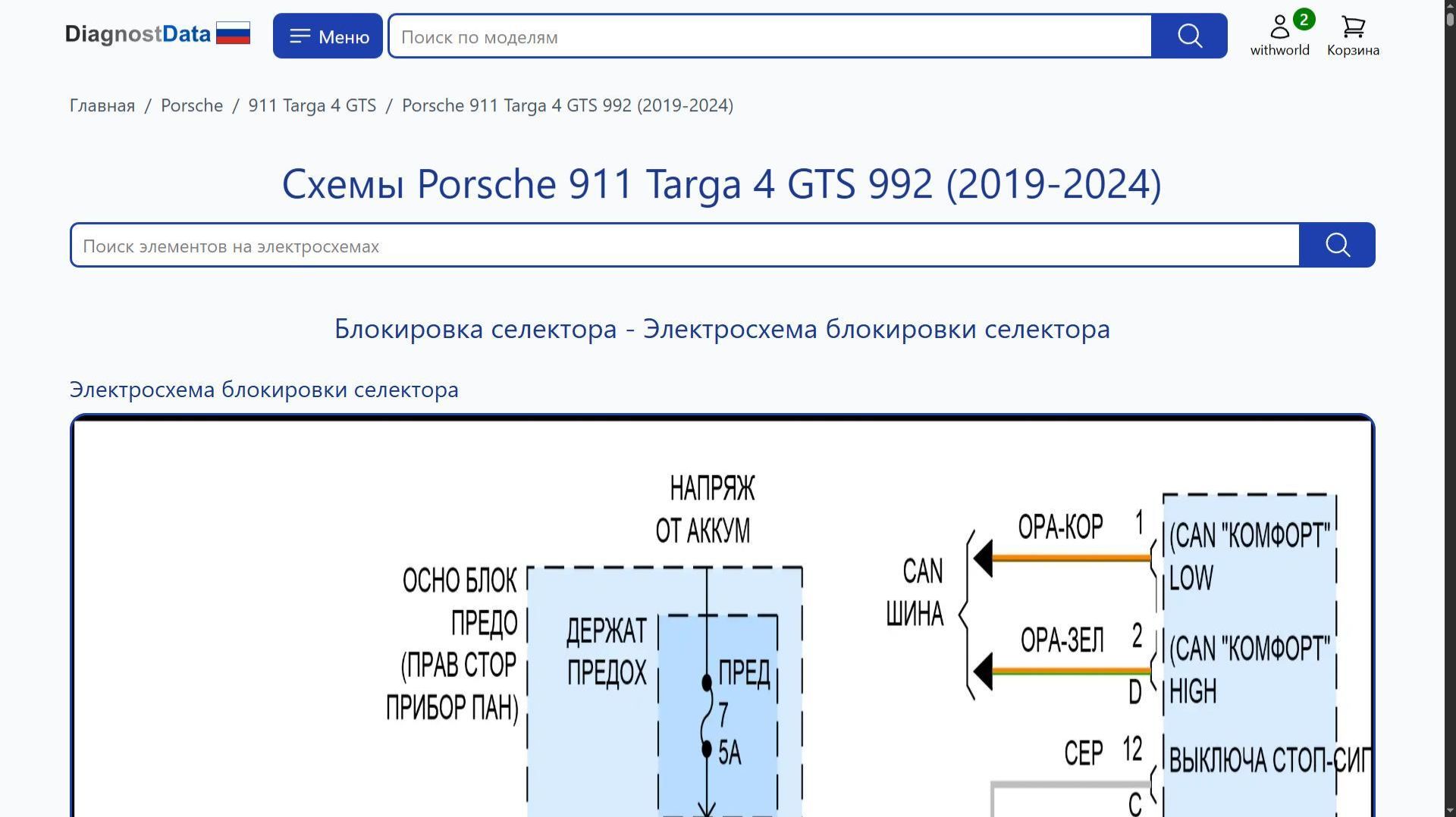Click the green notification badge showing 2
Viewport: 1456px width, 817px height.
click(1304, 20)
